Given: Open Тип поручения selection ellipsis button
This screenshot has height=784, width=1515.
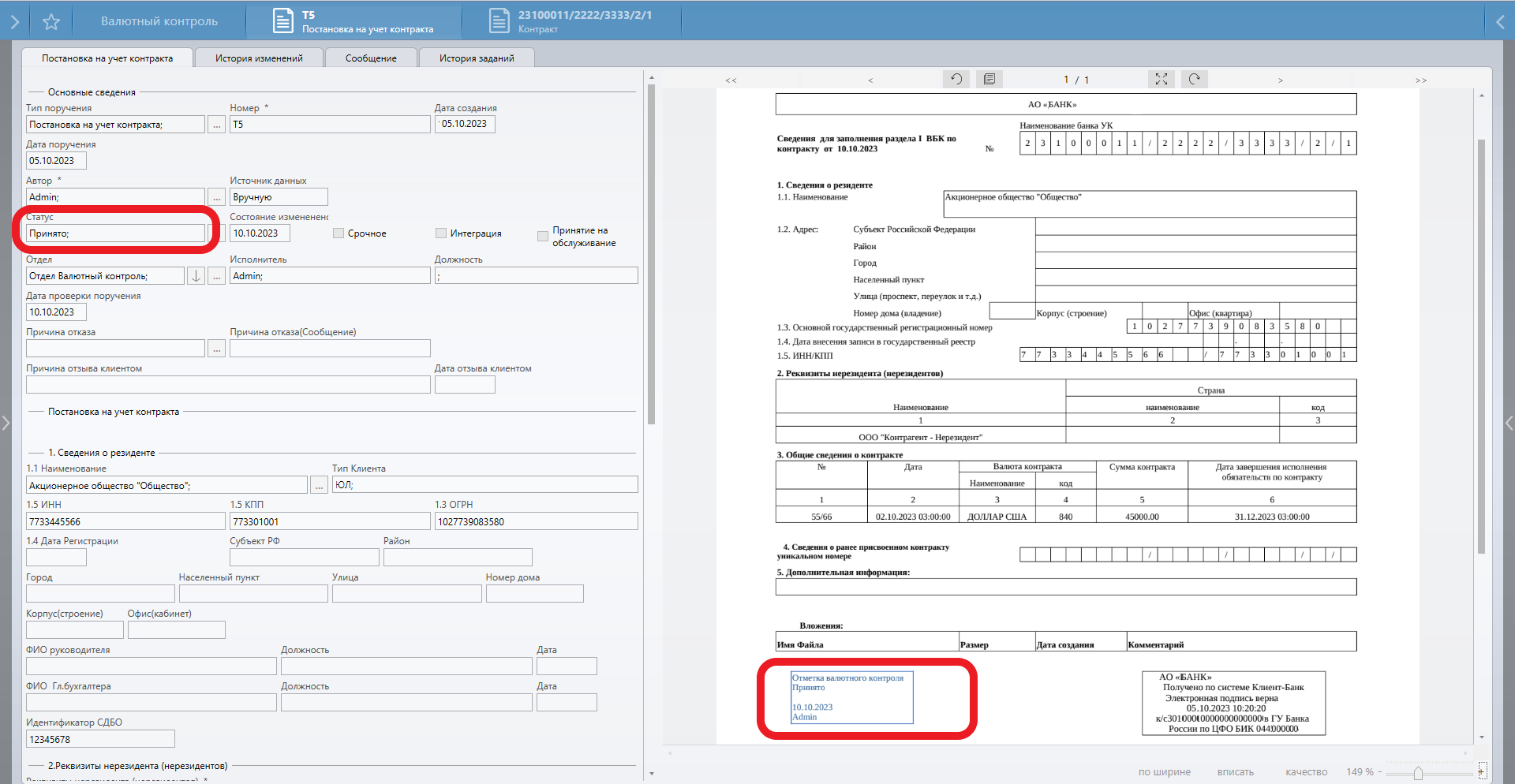Looking at the screenshot, I should [216, 125].
